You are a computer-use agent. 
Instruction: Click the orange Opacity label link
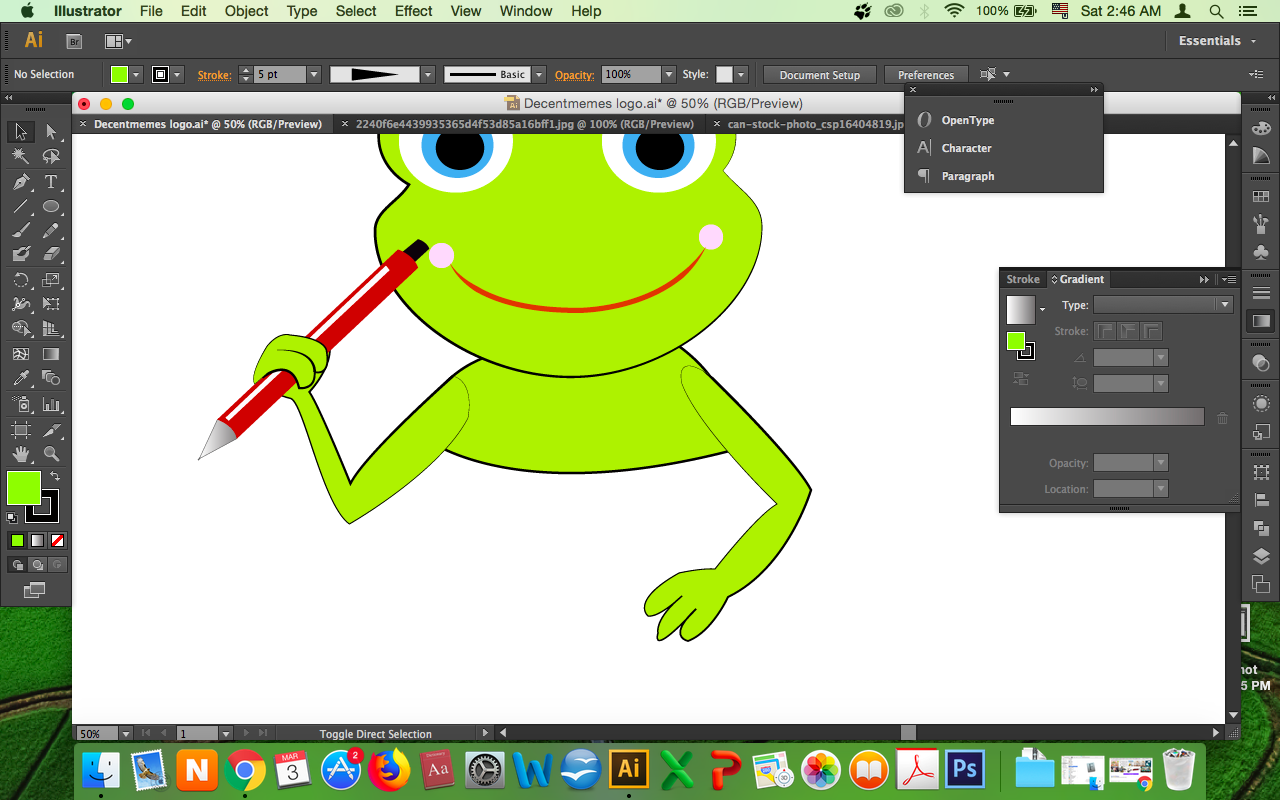click(574, 75)
